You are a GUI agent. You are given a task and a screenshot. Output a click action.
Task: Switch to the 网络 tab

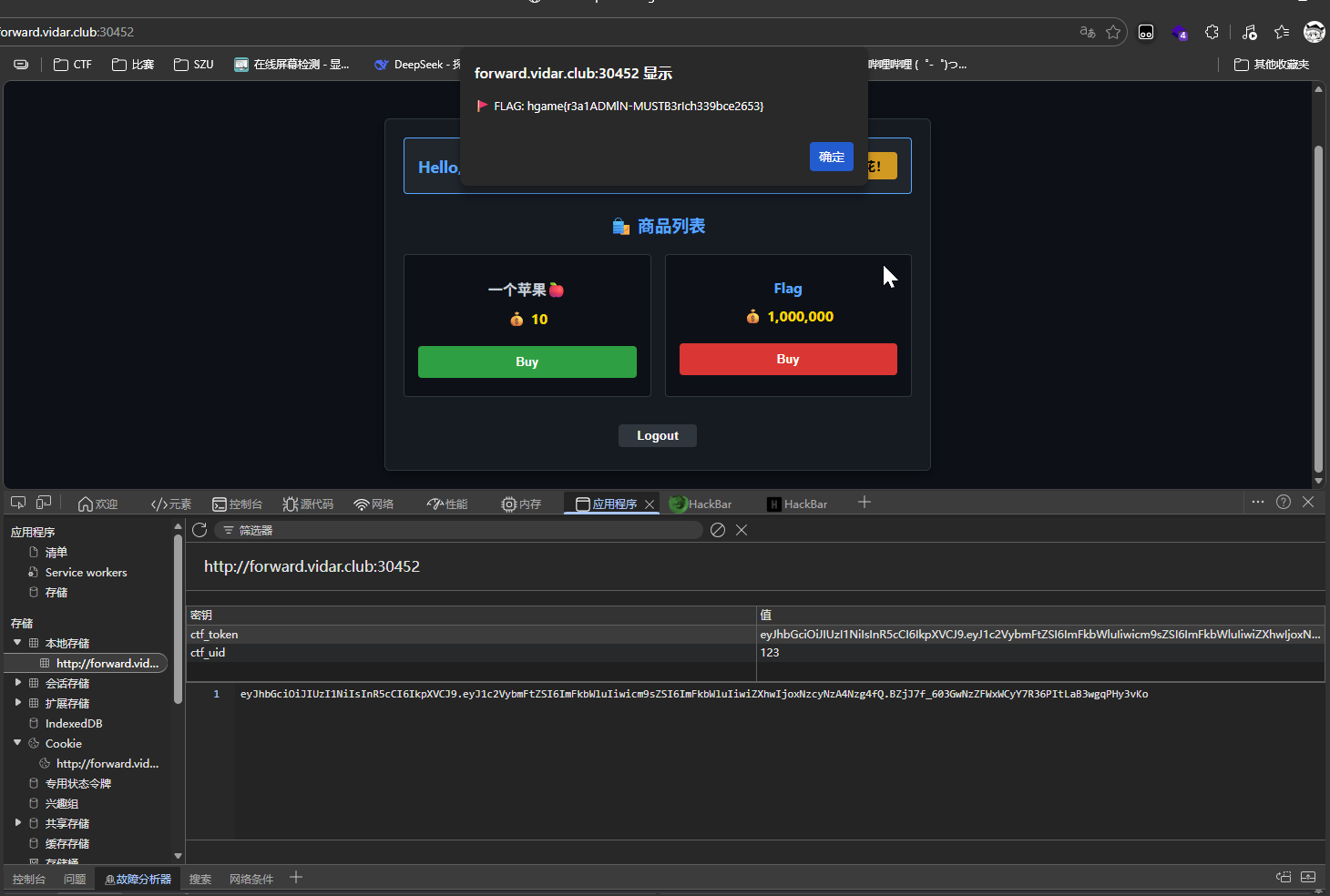click(374, 504)
